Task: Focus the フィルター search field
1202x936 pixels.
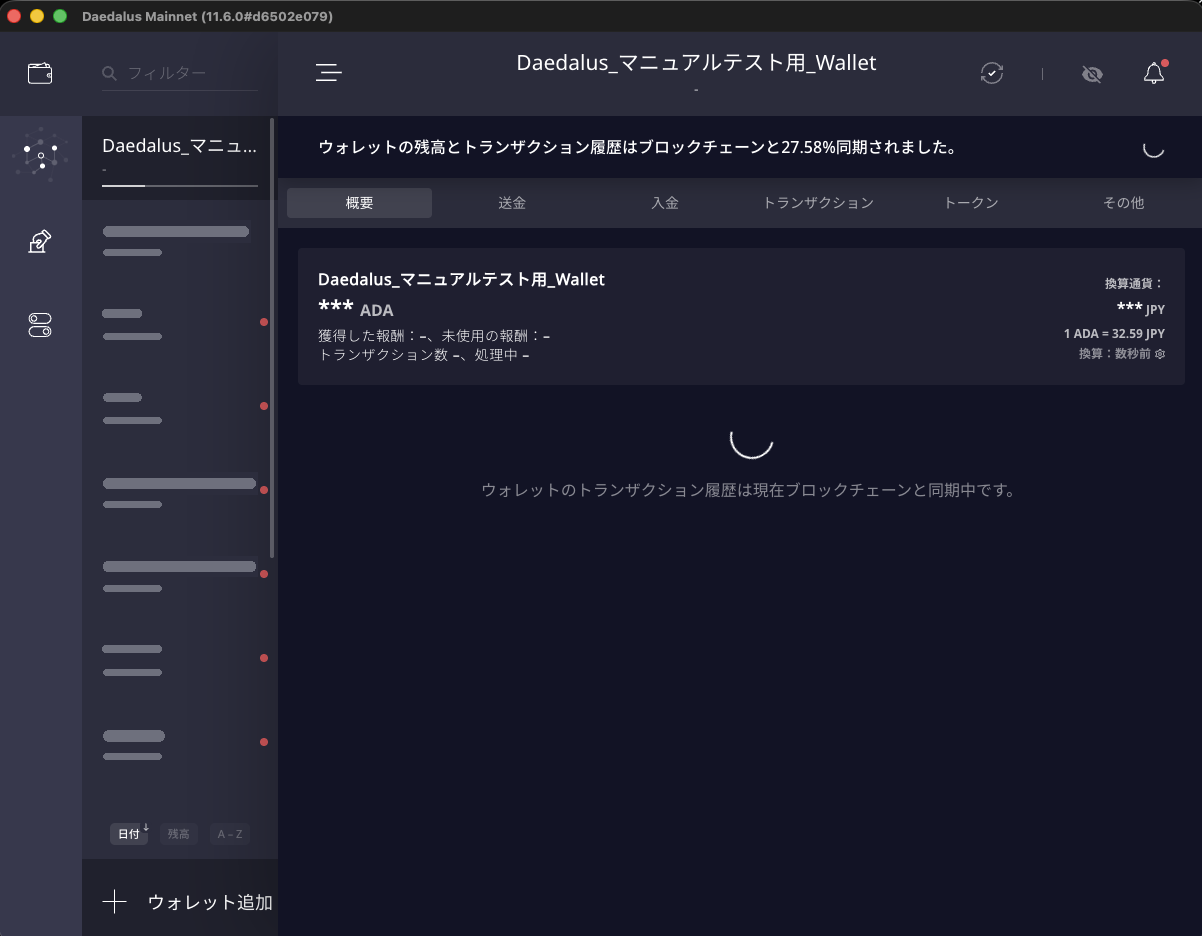Action: 180,73
